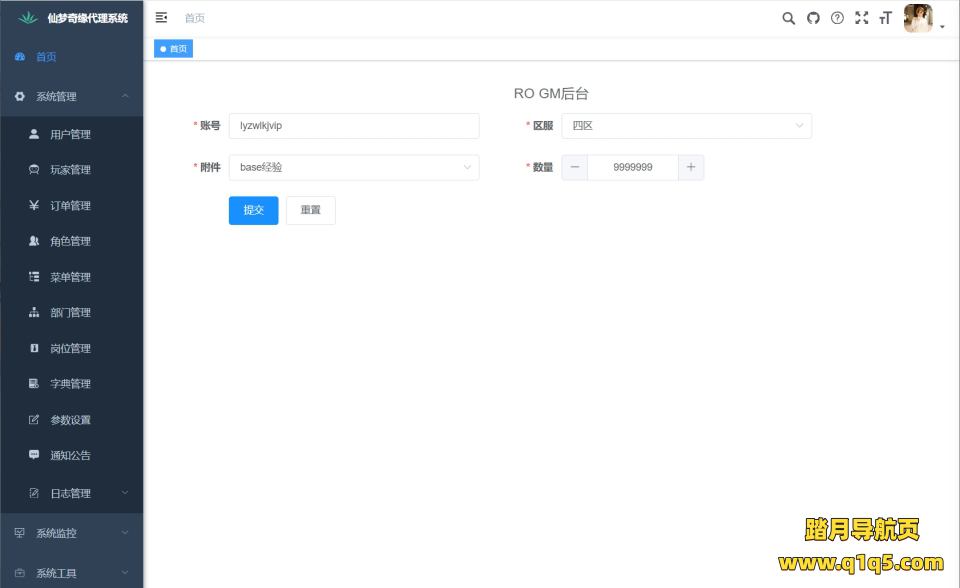Image resolution: width=960 pixels, height=588 pixels.
Task: Increase 数量 with plus button
Action: click(691, 168)
